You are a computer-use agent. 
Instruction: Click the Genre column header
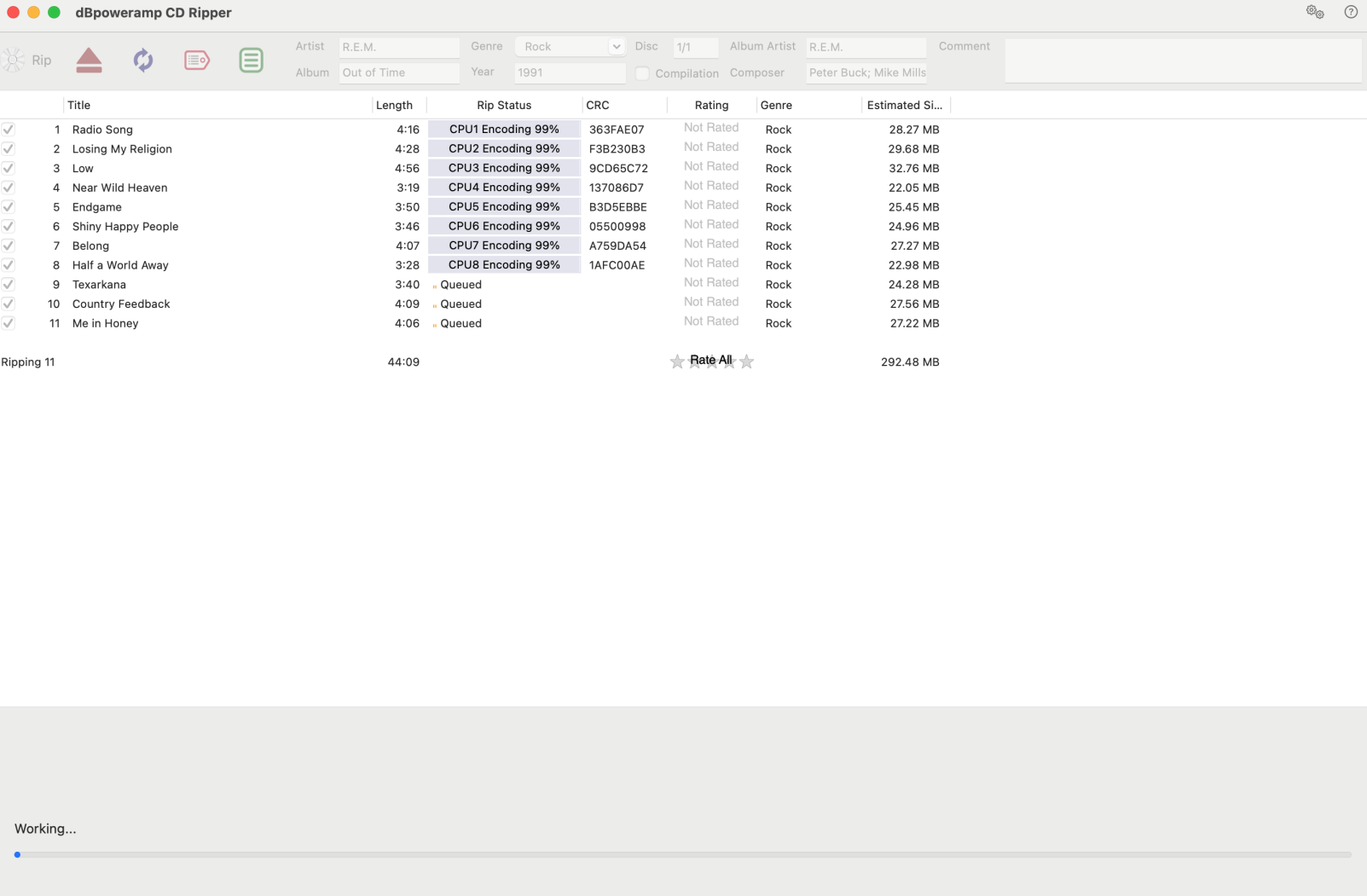(809, 105)
